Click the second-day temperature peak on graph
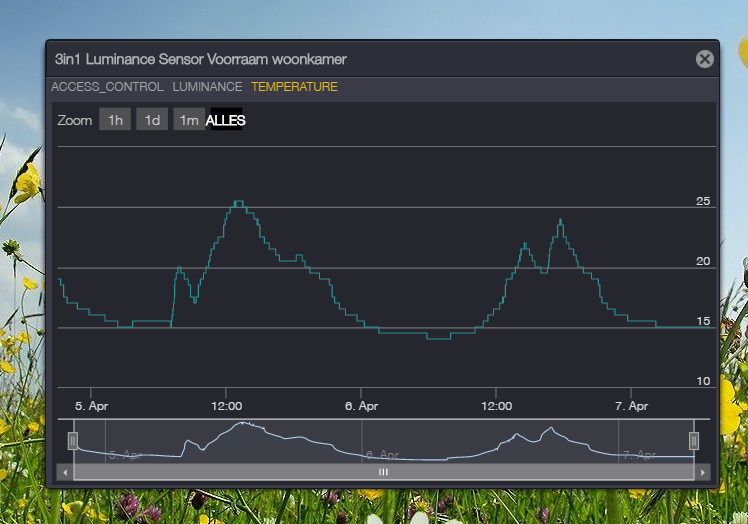Viewport: 748px width, 524px height. (560, 219)
